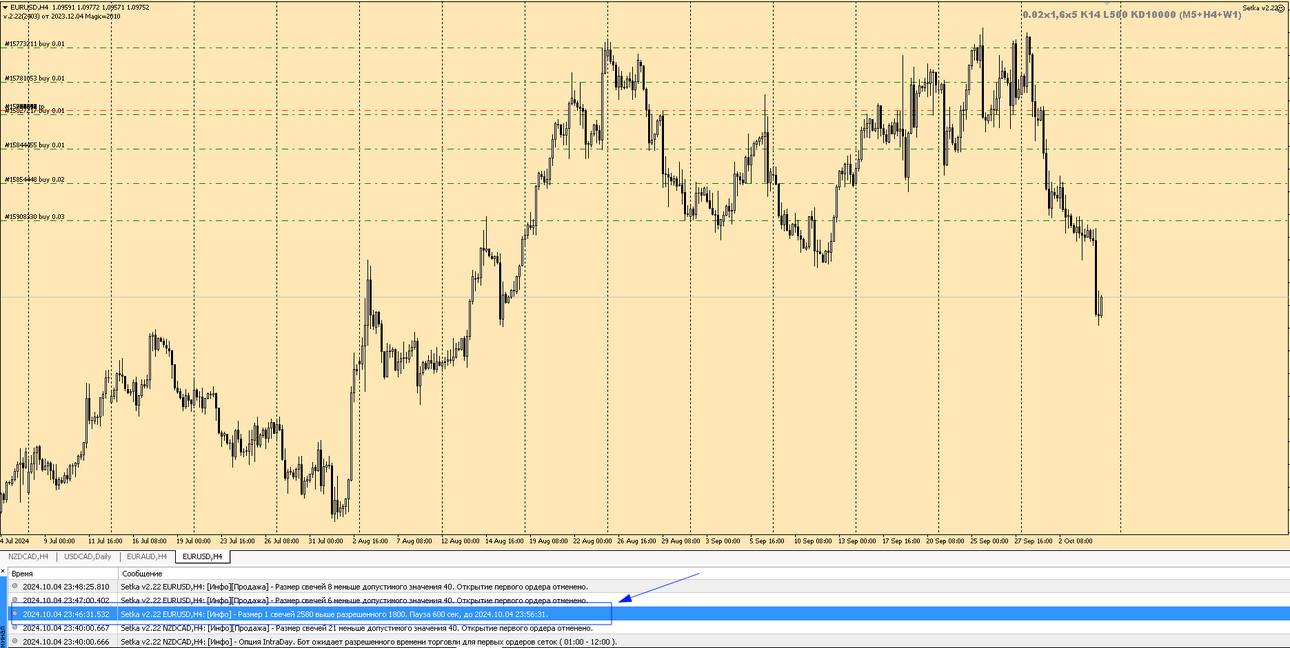Image resolution: width=1290 pixels, height=648 pixels.
Task: Click the chart shift triangle marker at chart top
Action: pos(1106,2)
